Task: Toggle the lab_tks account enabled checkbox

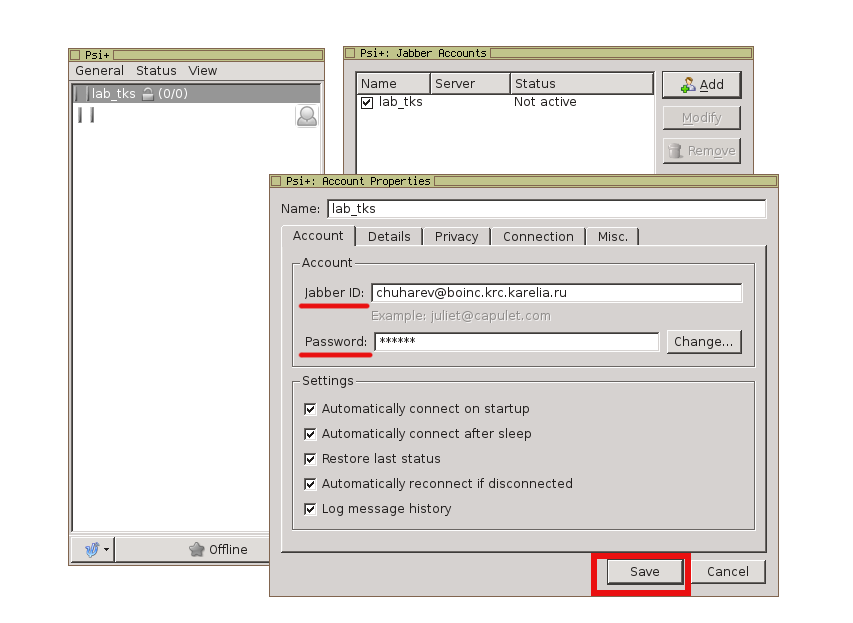Action: tap(367, 102)
